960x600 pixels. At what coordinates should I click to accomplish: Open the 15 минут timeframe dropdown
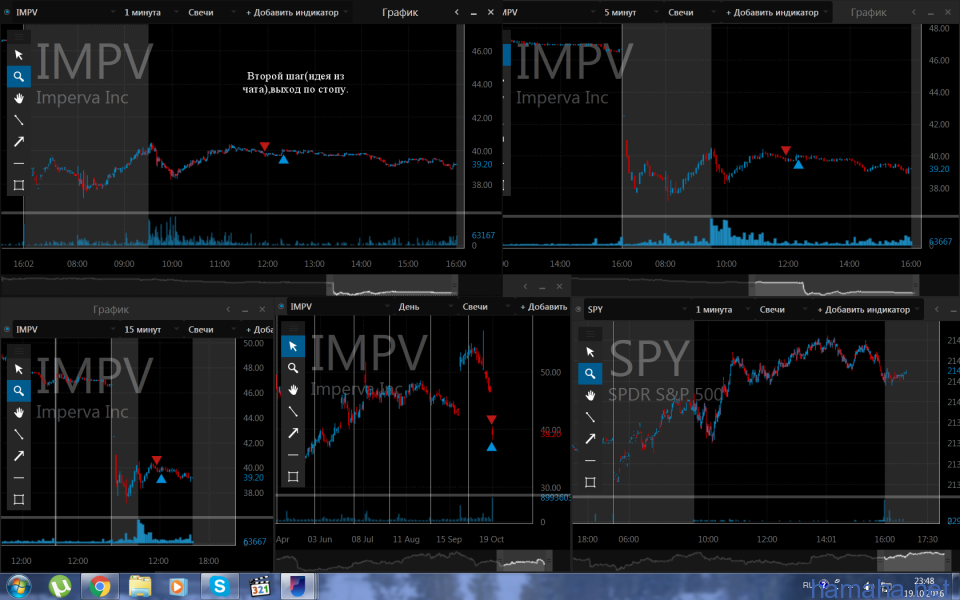coord(150,329)
